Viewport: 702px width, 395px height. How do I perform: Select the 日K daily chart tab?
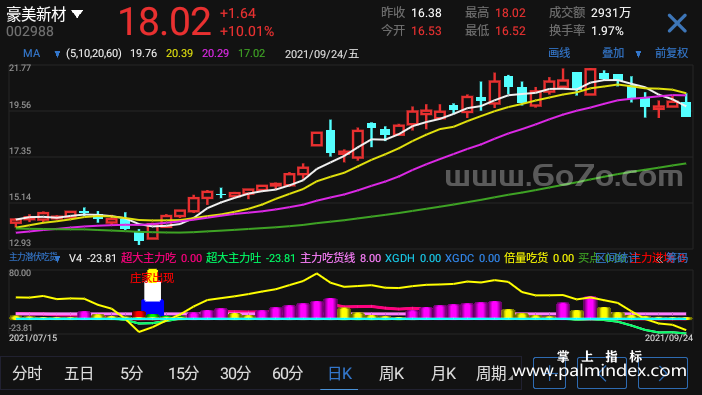[x=340, y=373]
